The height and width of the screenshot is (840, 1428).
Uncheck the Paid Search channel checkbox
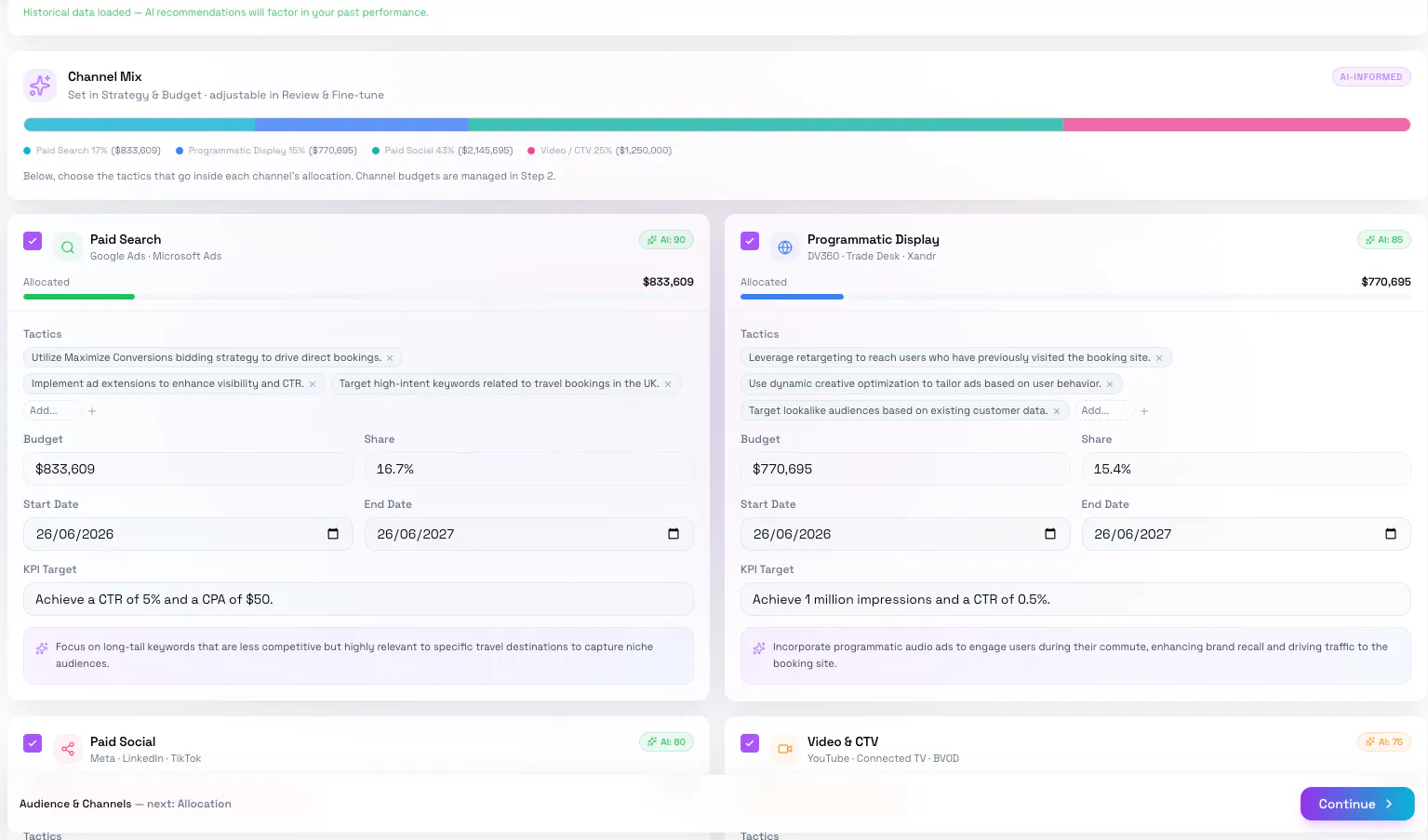[x=33, y=241]
